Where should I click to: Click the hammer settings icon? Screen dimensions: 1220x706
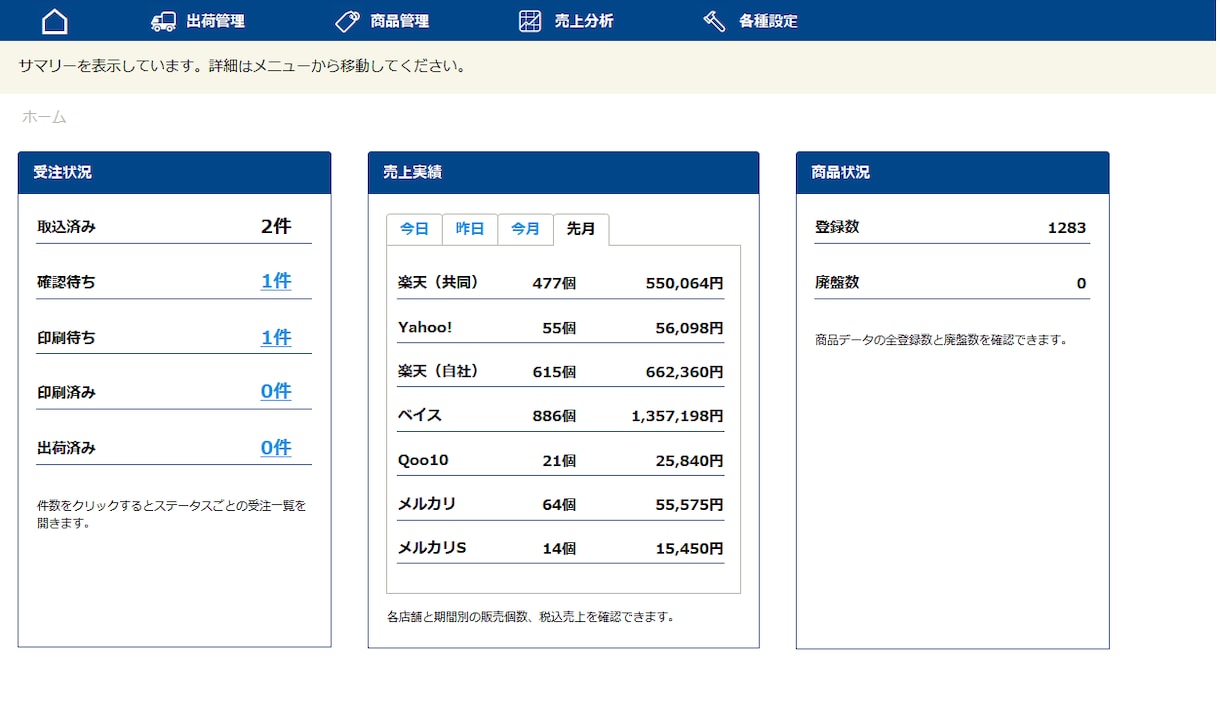click(714, 21)
